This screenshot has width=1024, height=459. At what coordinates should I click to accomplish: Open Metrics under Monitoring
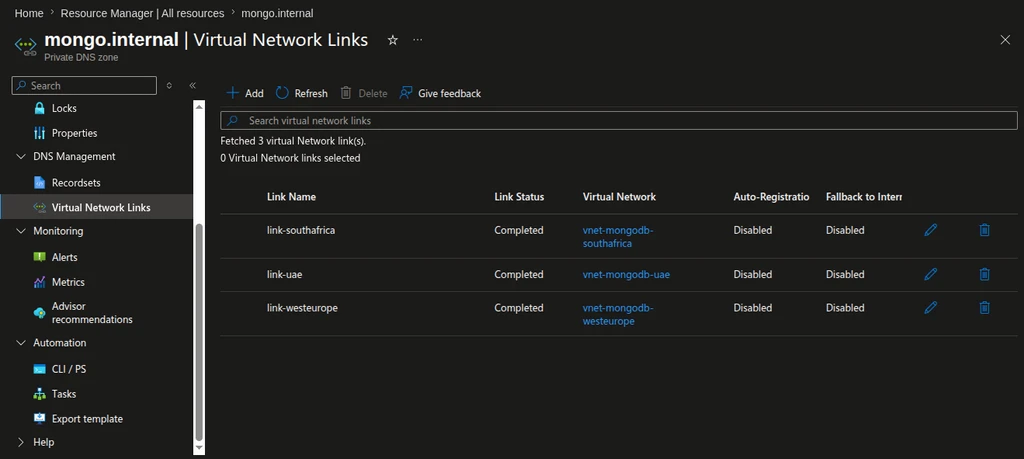coord(68,282)
